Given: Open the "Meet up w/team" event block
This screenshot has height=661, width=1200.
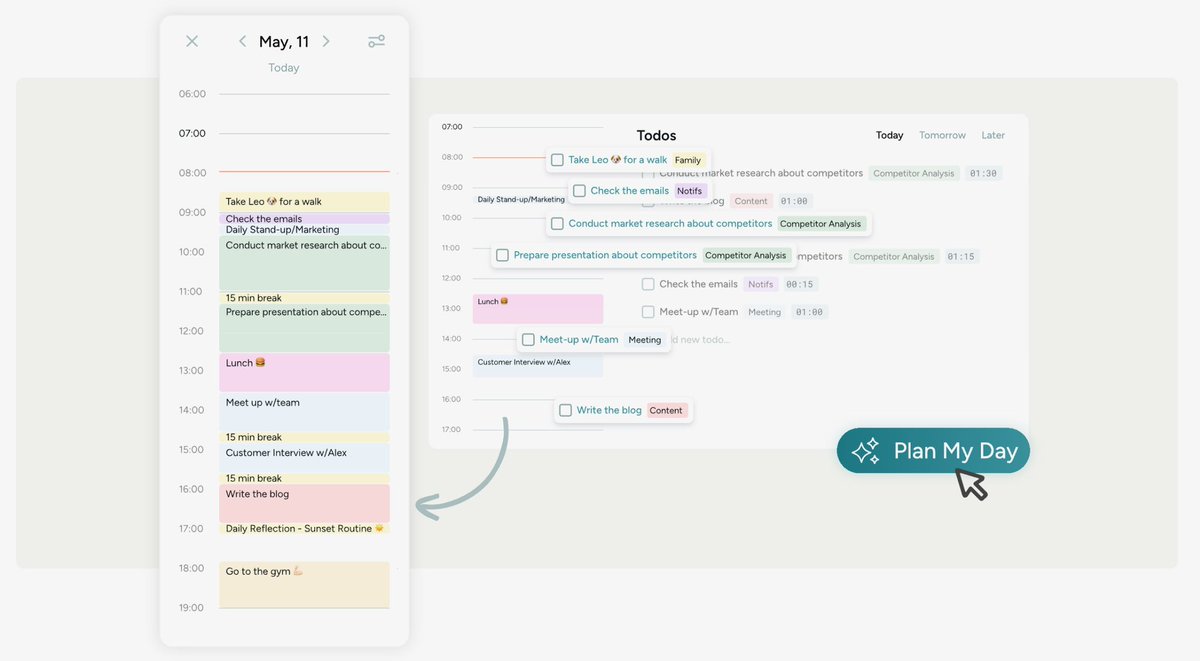Looking at the screenshot, I should 304,412.
